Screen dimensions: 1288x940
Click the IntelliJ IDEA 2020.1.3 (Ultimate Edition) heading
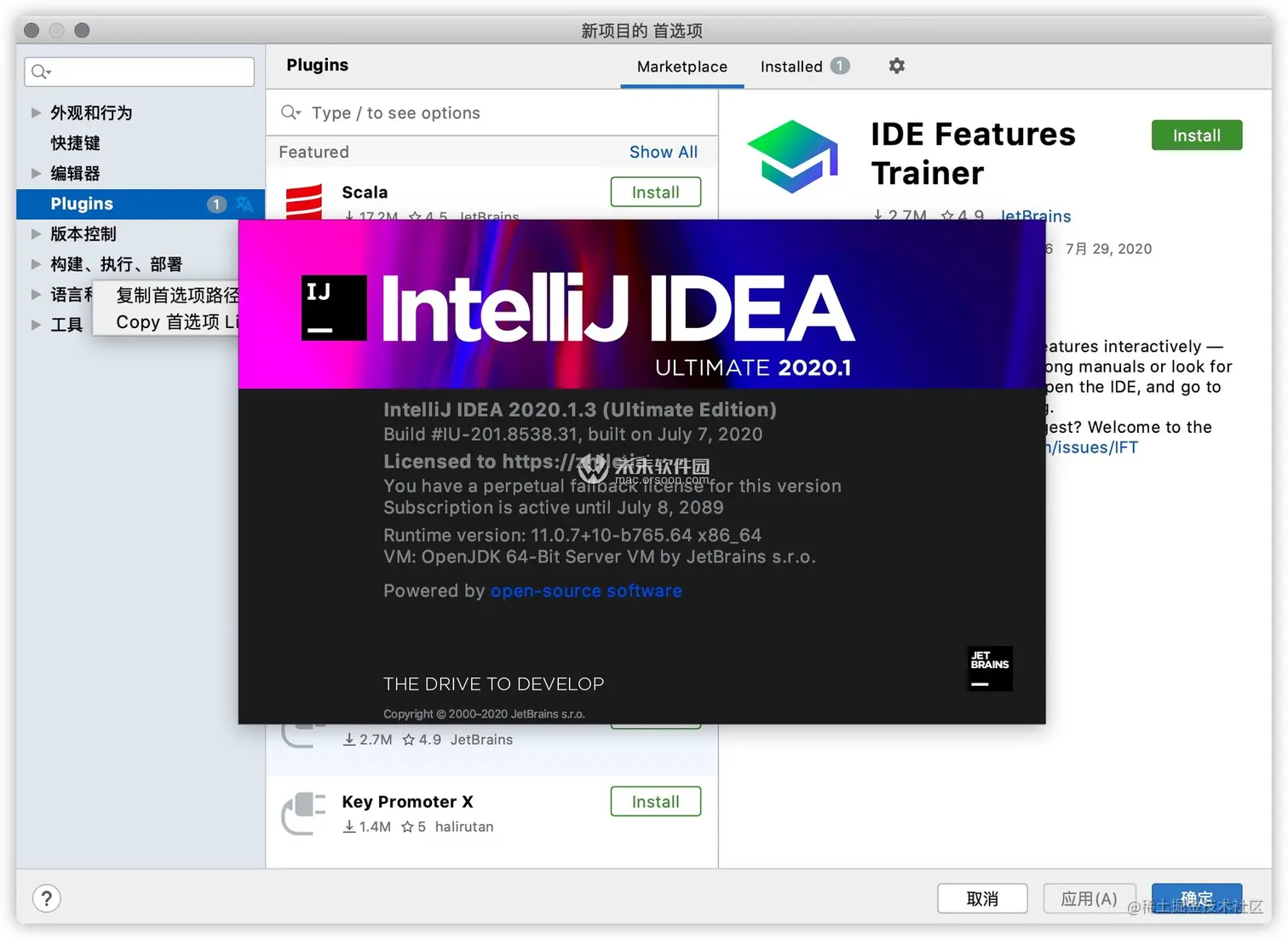(x=580, y=409)
